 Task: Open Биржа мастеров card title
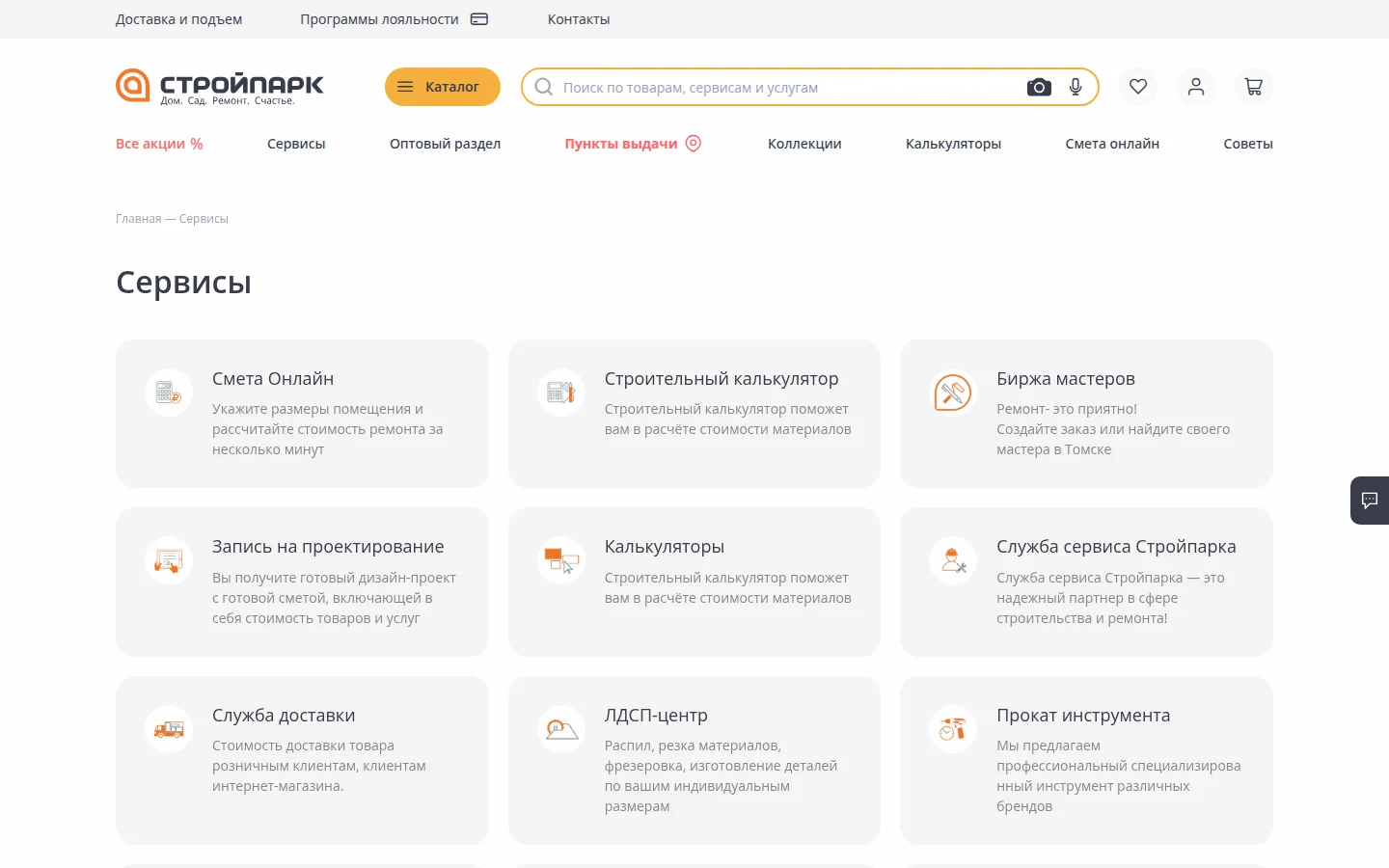click(x=1066, y=379)
